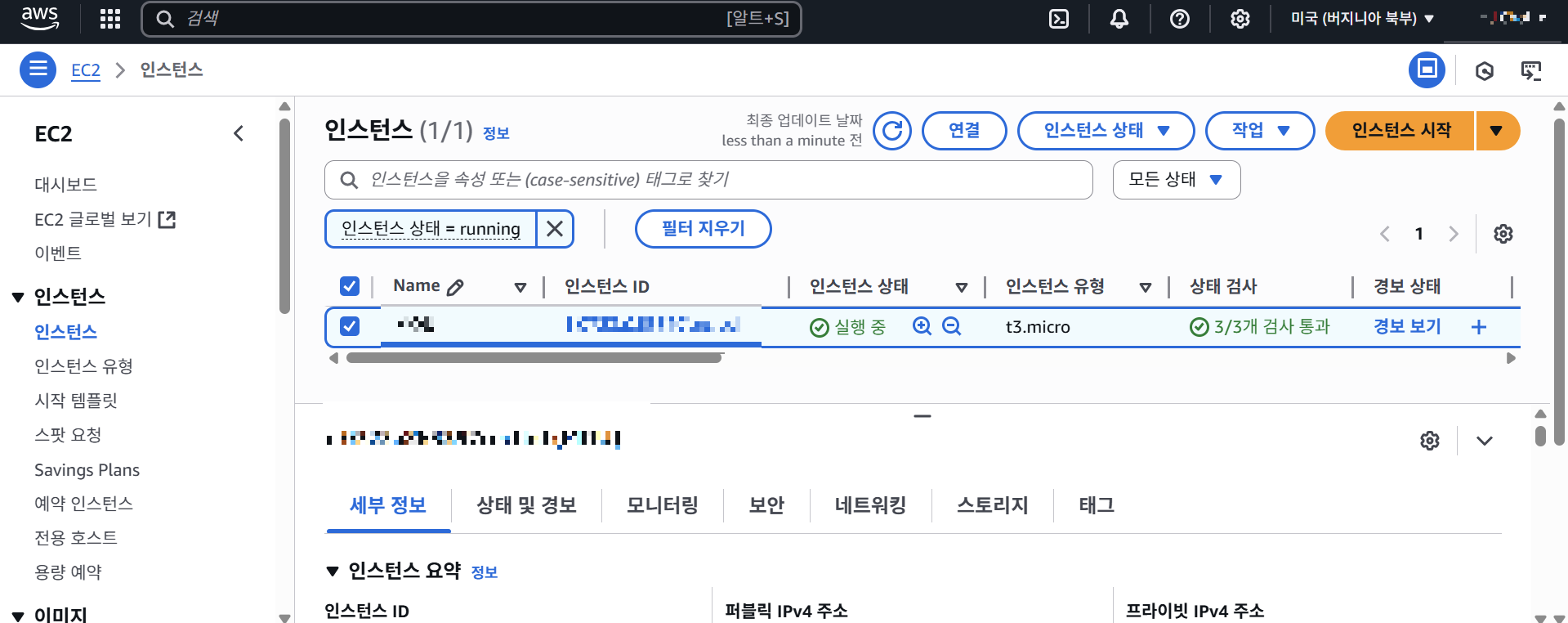The width and height of the screenshot is (1568, 623).
Task: Collapse the details panel with chevron
Action: (1485, 441)
